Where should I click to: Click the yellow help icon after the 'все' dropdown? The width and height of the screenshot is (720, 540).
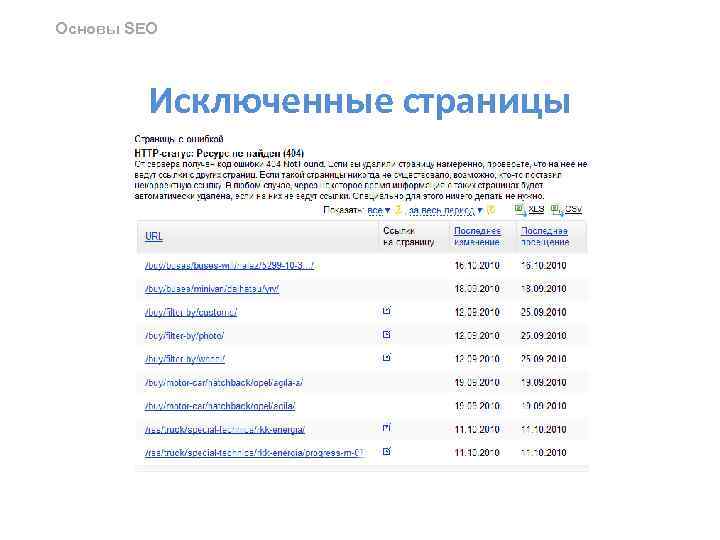point(398,210)
